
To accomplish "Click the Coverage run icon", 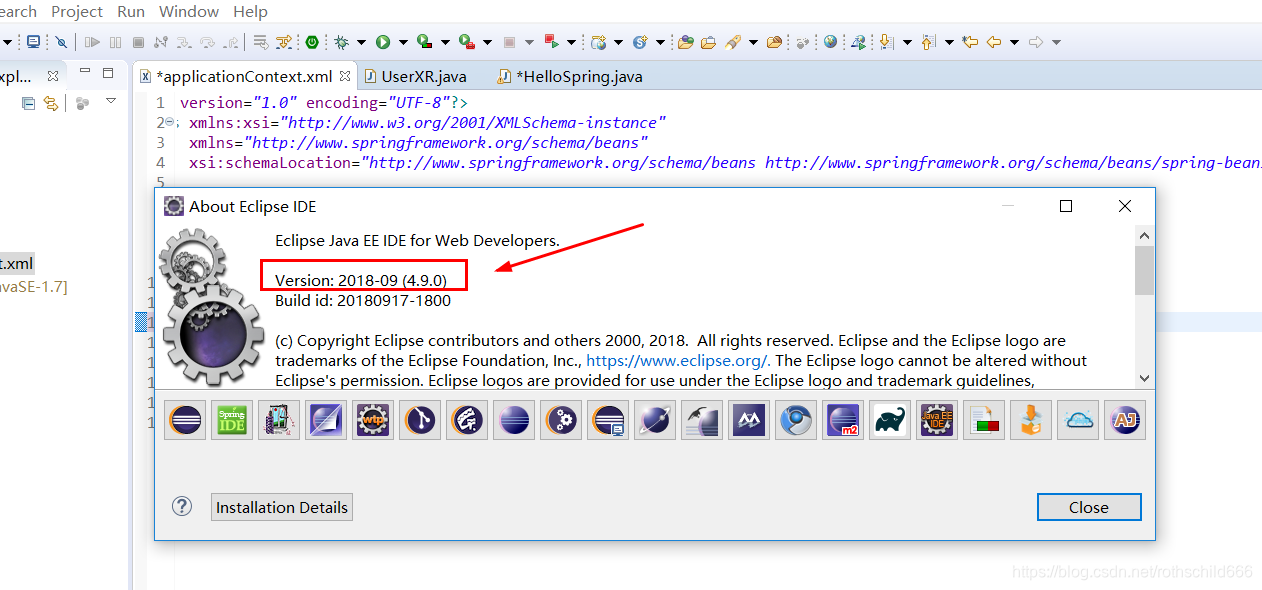I will pos(424,42).
